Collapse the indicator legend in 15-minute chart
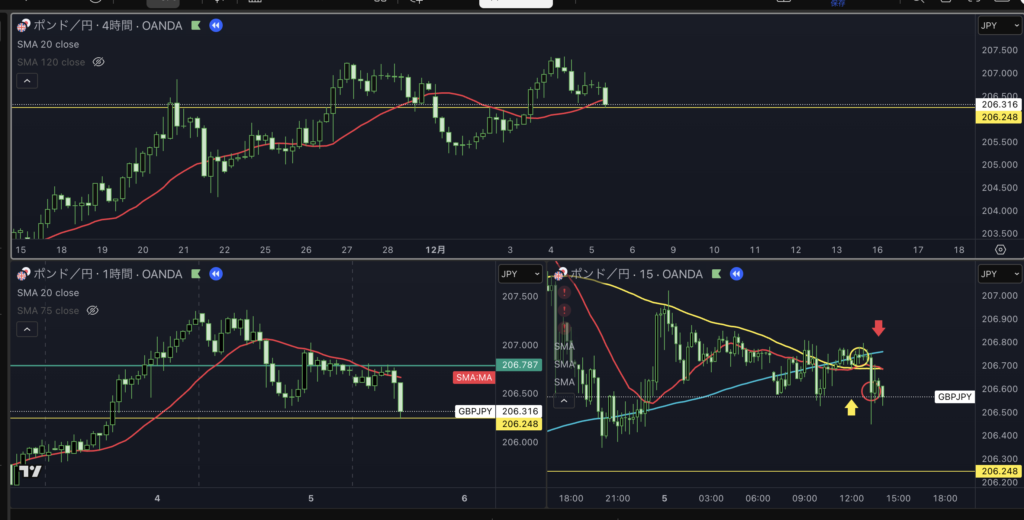The width and height of the screenshot is (1024, 520). pos(565,400)
